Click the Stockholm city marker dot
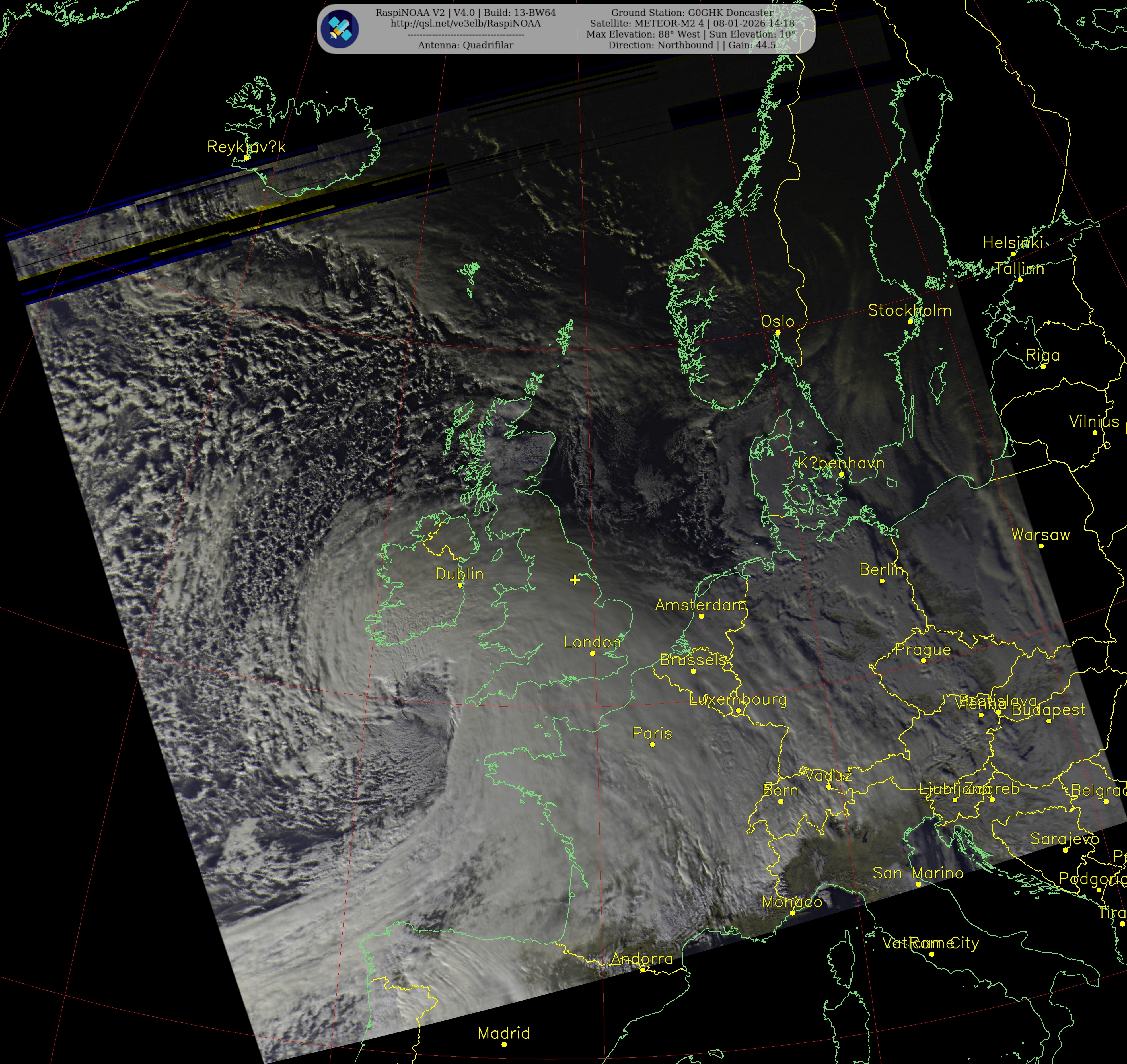1127x1064 pixels. pyautogui.click(x=910, y=322)
